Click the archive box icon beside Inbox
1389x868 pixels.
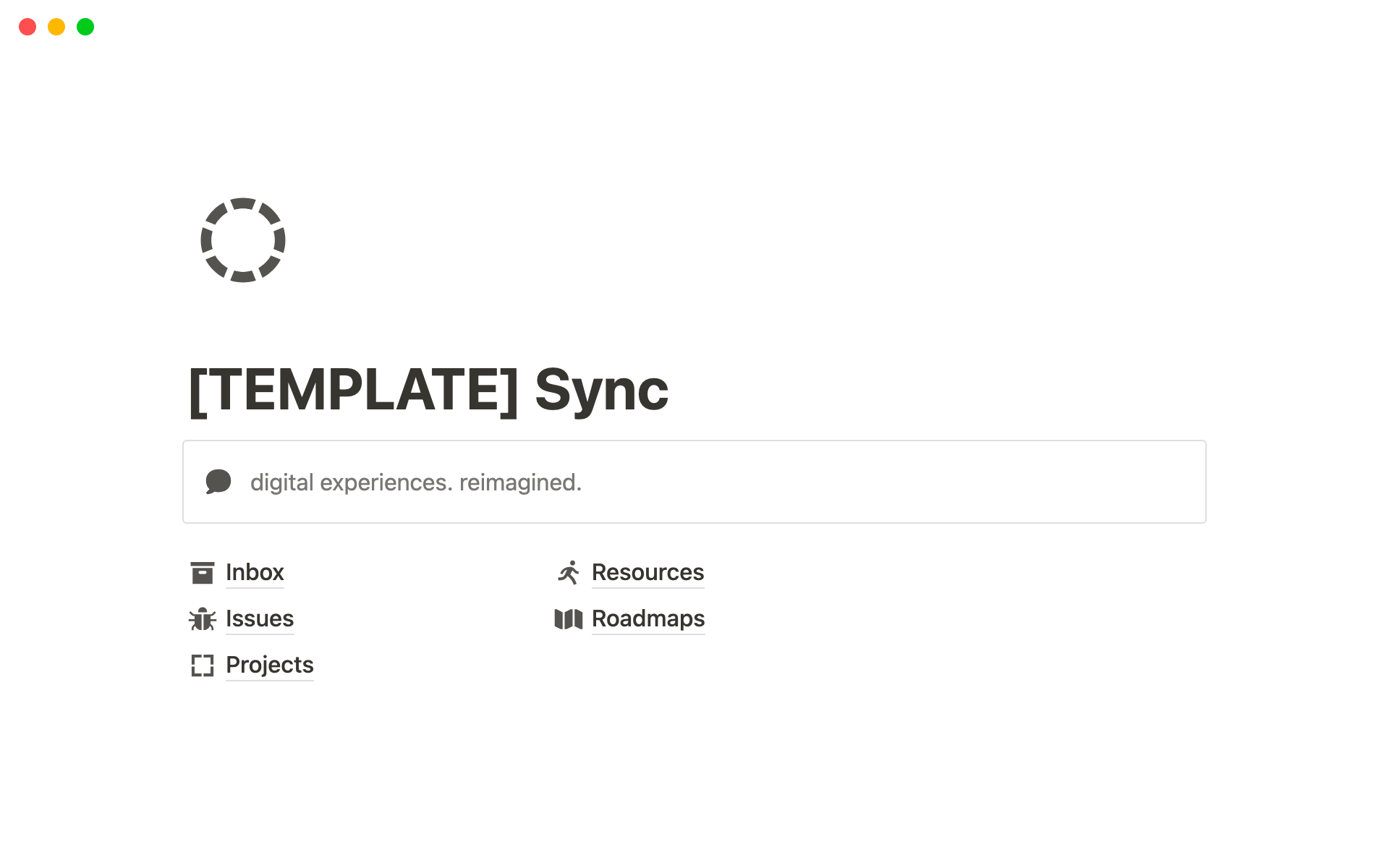203,572
